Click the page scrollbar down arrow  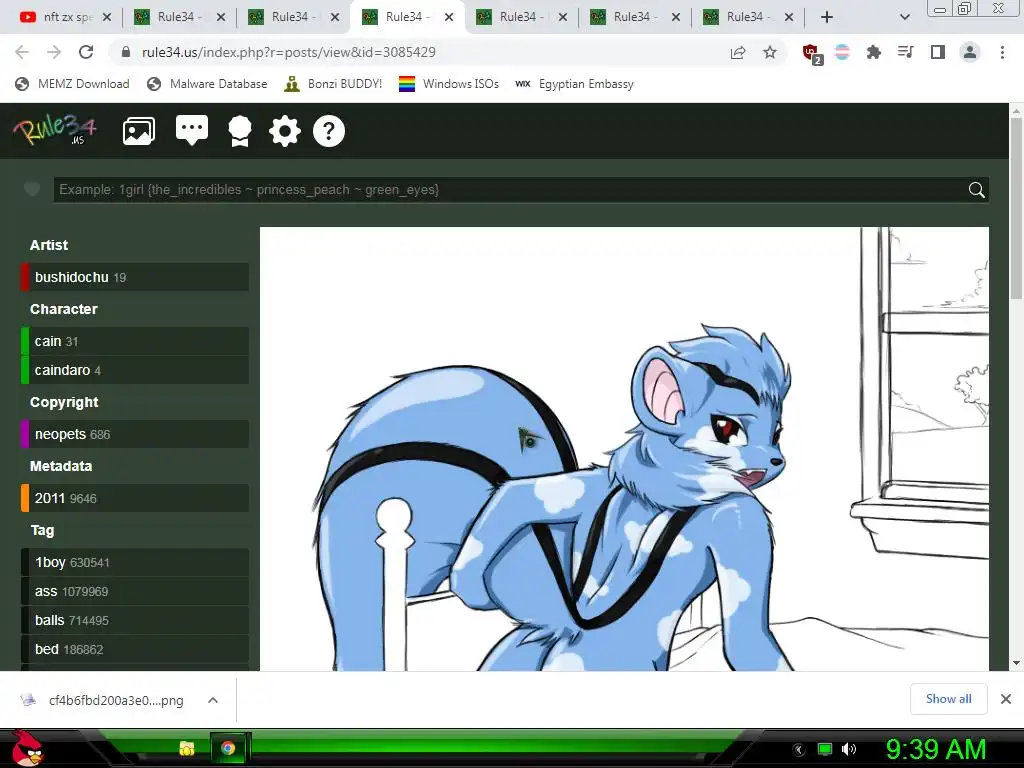[1017, 664]
